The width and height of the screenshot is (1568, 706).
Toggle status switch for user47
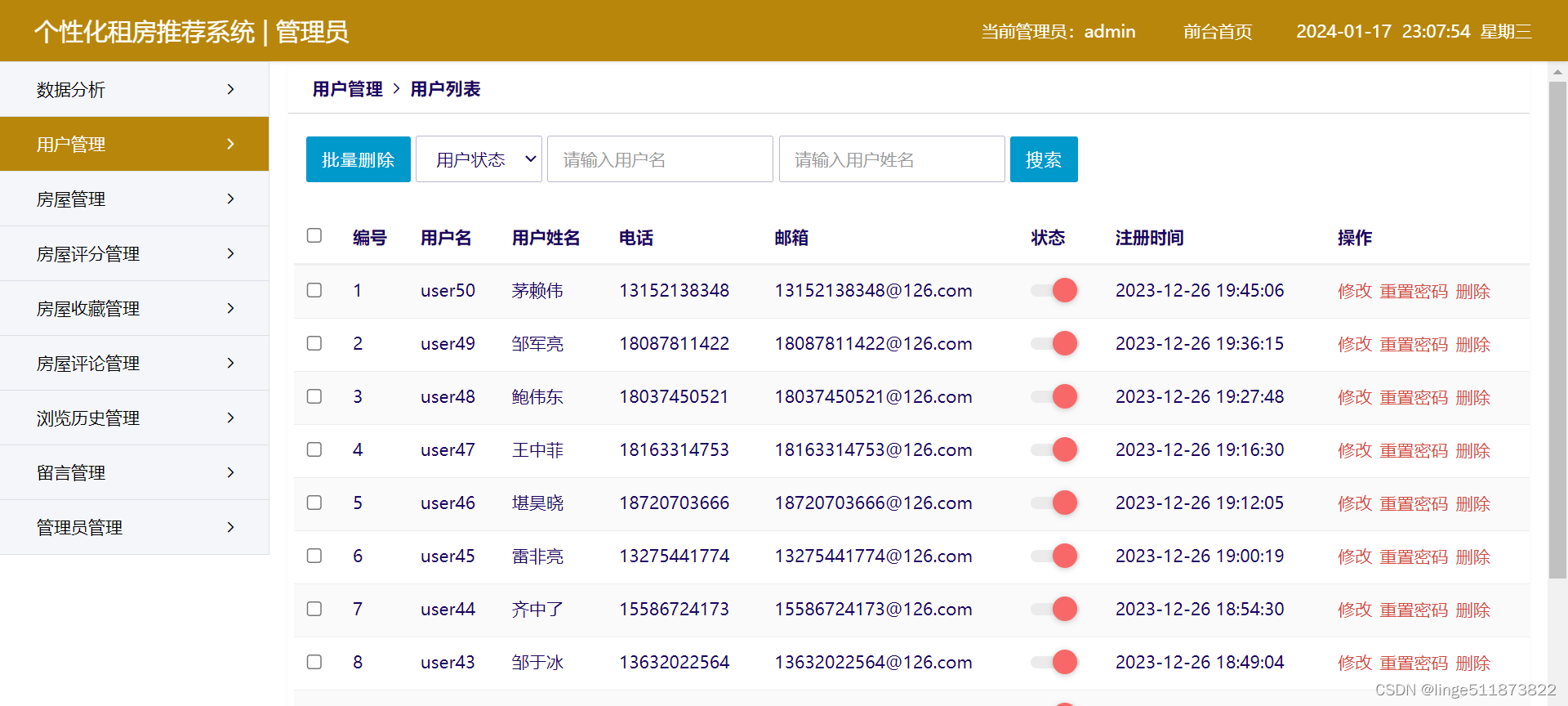[x=1054, y=449]
